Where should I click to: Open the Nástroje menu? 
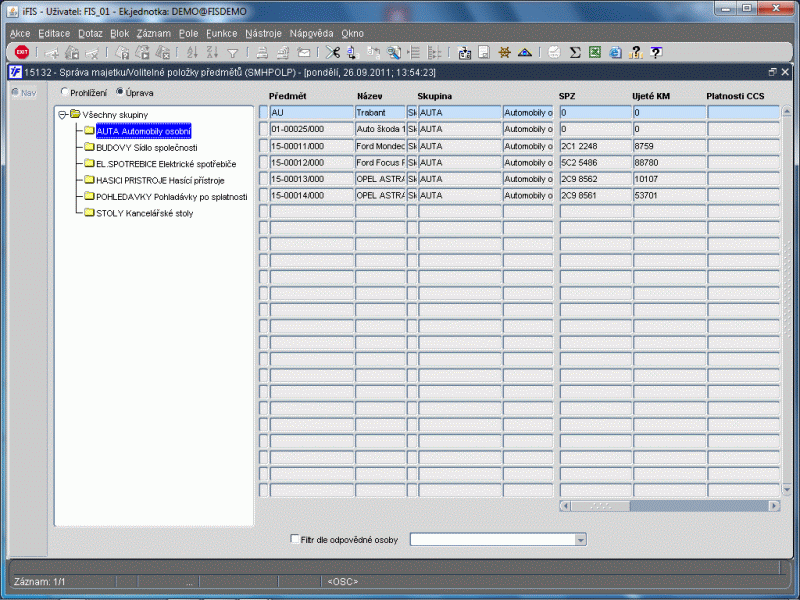tap(263, 33)
